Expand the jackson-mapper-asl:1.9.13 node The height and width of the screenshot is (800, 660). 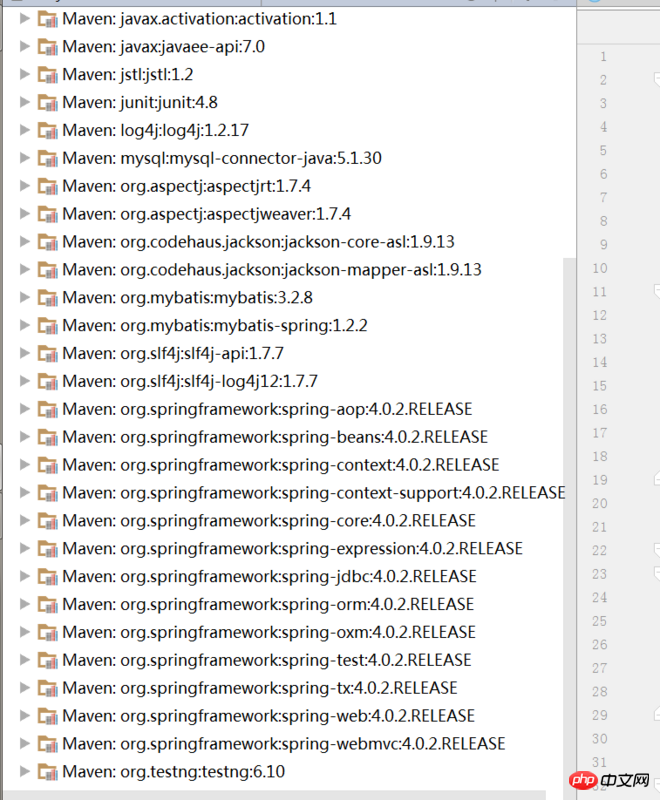(24, 269)
